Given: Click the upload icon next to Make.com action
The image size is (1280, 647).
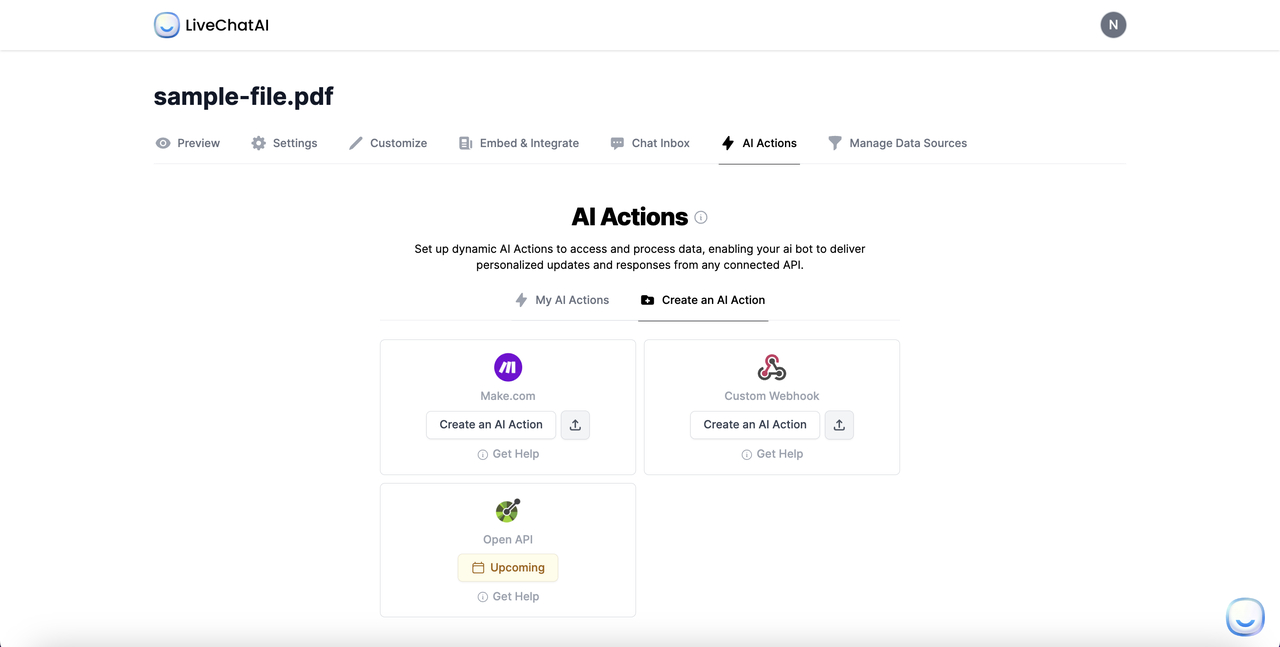Looking at the screenshot, I should (575, 424).
